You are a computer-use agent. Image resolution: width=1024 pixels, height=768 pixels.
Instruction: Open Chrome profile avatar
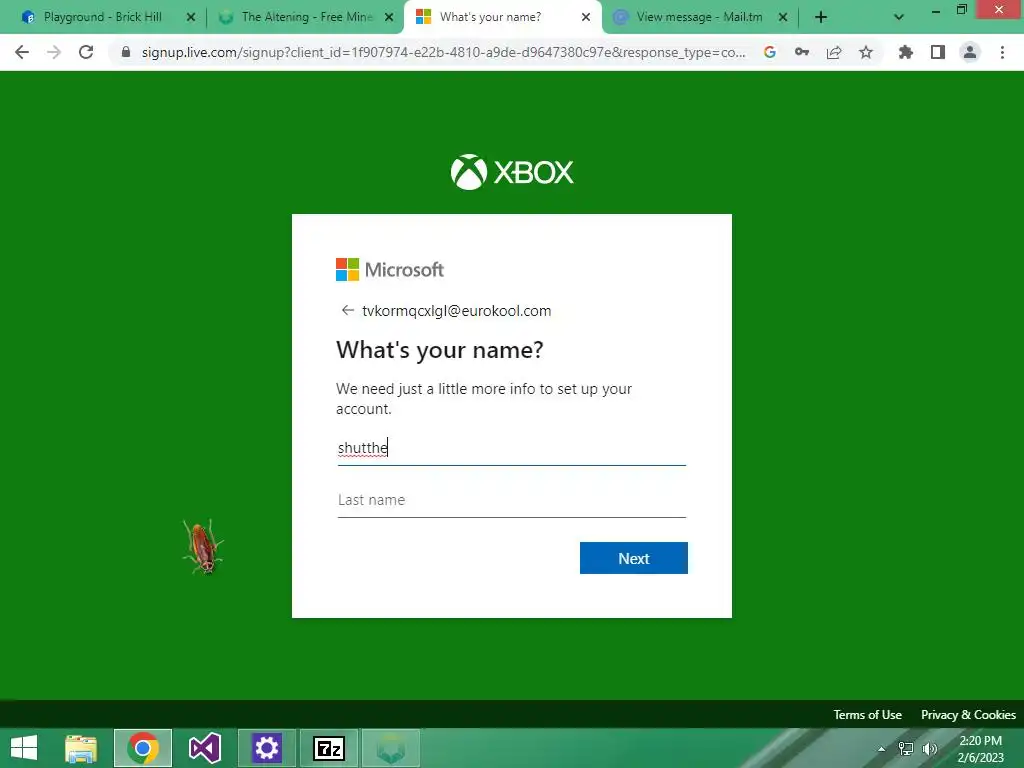(970, 52)
